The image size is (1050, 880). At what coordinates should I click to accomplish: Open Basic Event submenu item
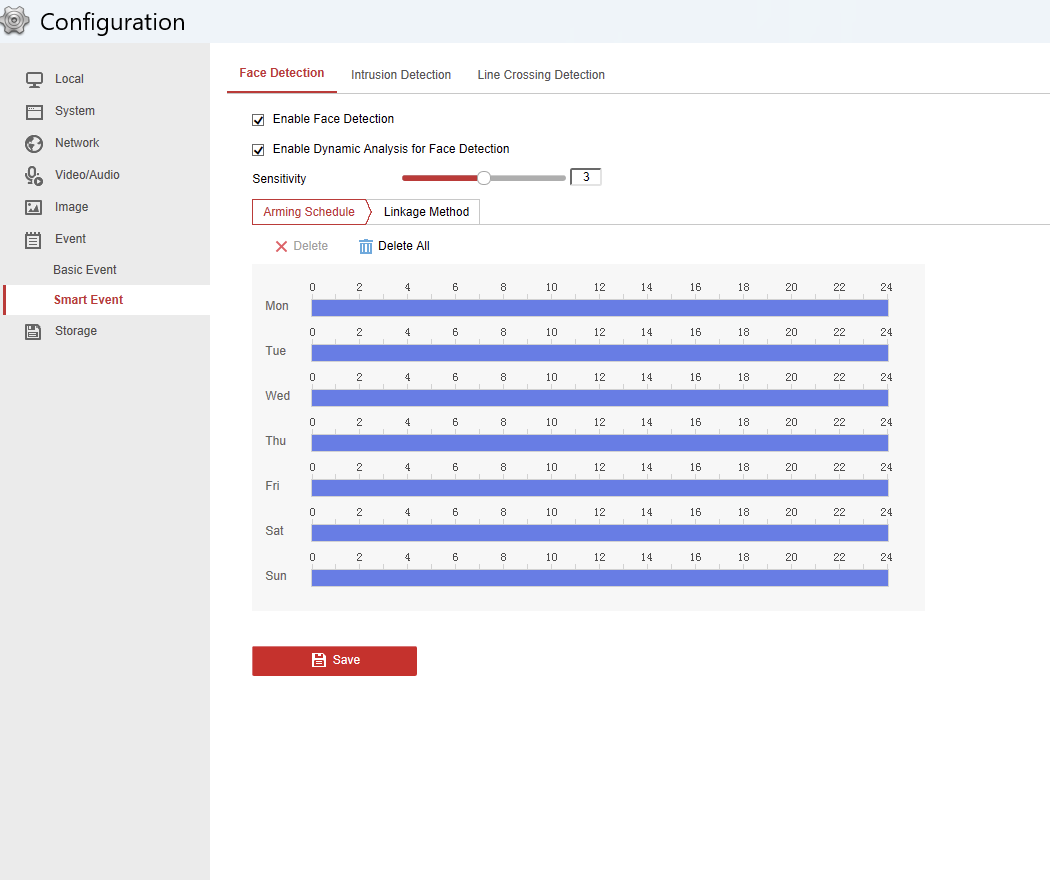[x=85, y=270]
